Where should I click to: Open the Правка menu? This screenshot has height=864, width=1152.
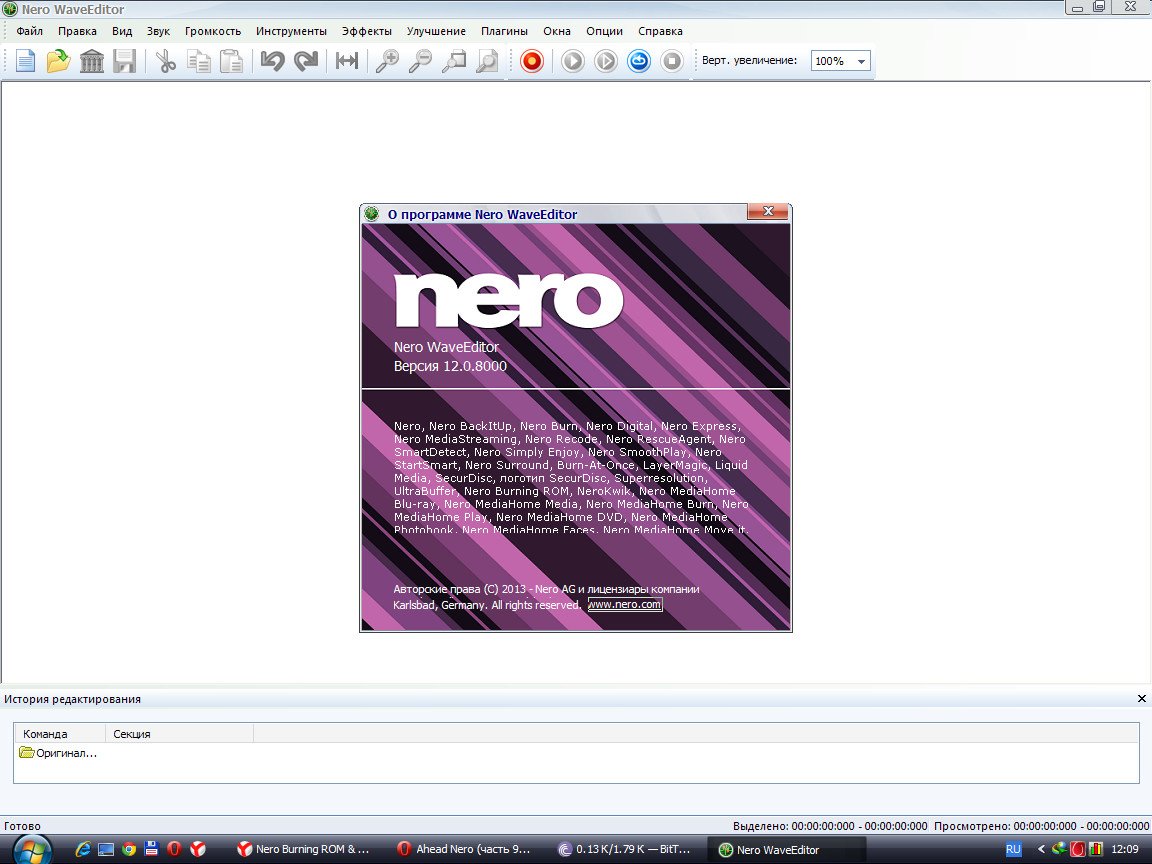77,31
